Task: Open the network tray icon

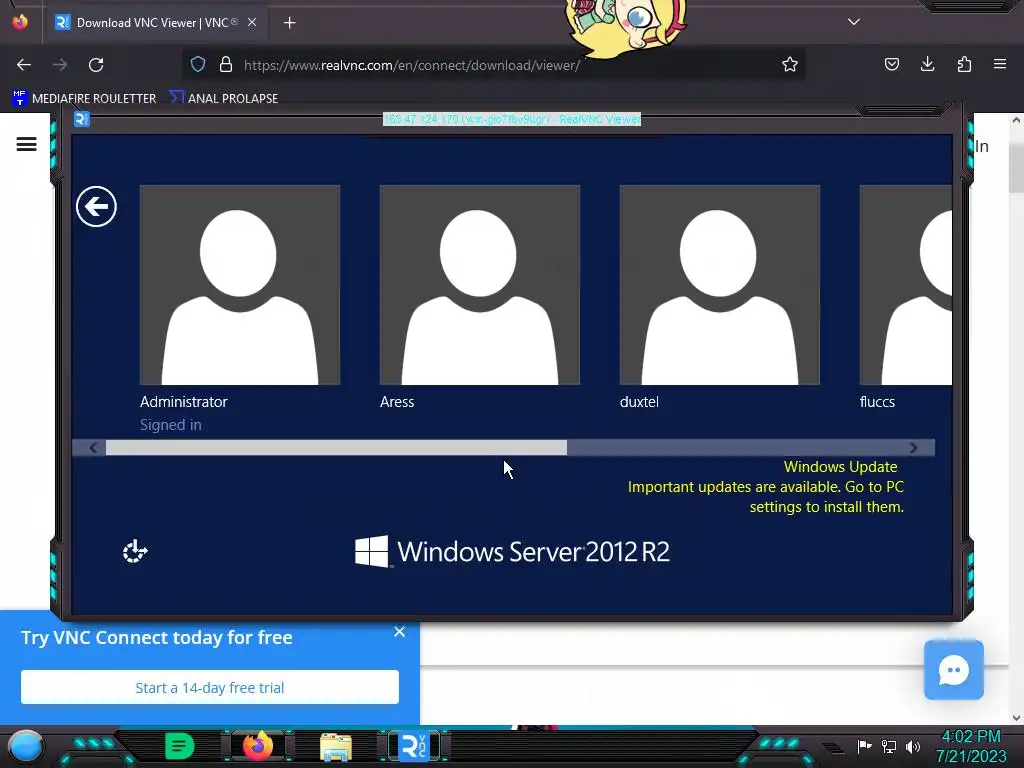Action: tap(889, 746)
